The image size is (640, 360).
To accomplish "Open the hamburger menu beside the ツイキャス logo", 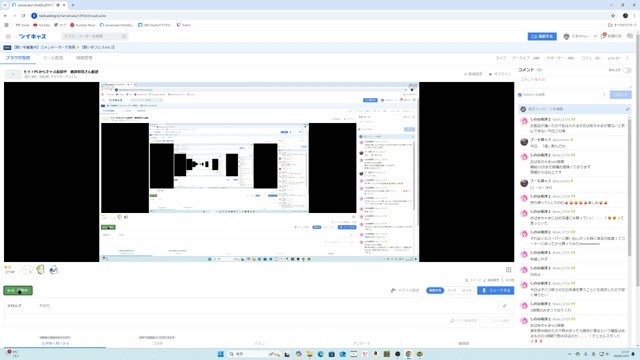I will [x=8, y=36].
